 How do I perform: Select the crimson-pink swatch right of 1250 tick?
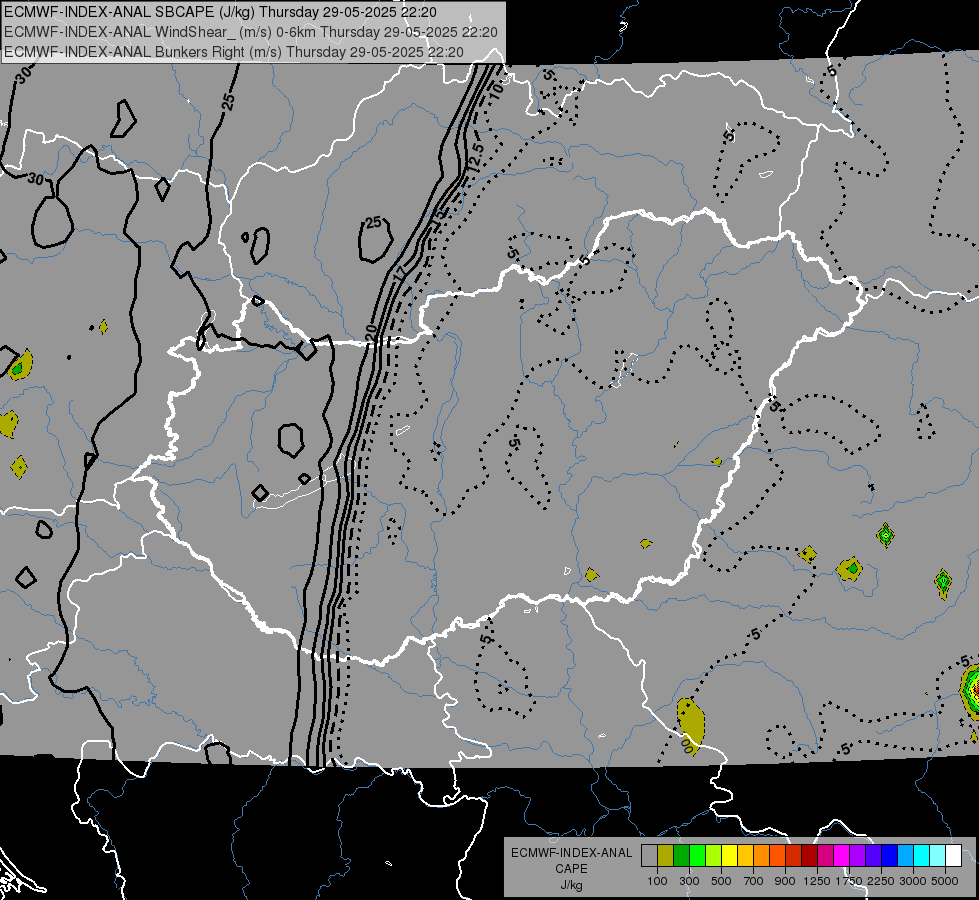click(x=825, y=855)
